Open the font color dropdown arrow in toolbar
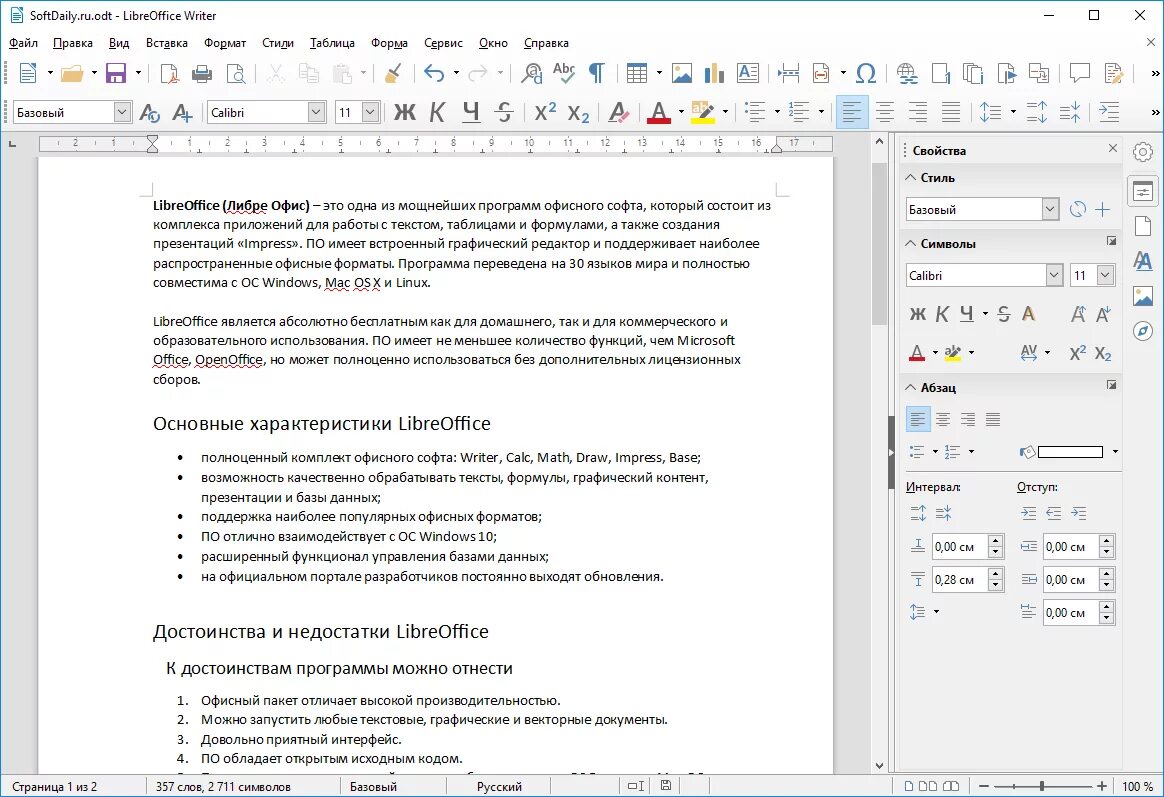 [x=681, y=112]
